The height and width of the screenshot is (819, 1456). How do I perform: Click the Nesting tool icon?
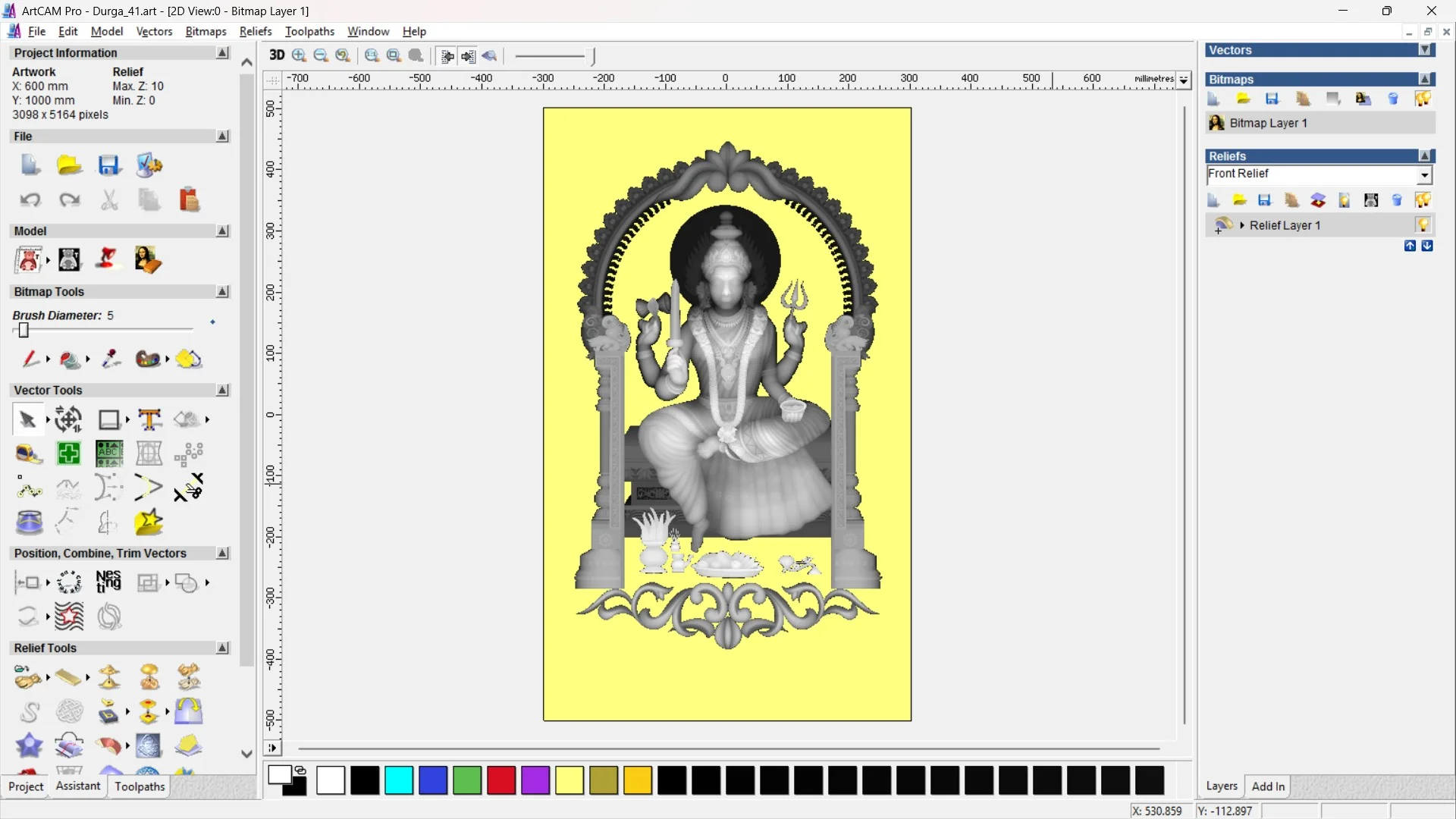(108, 582)
